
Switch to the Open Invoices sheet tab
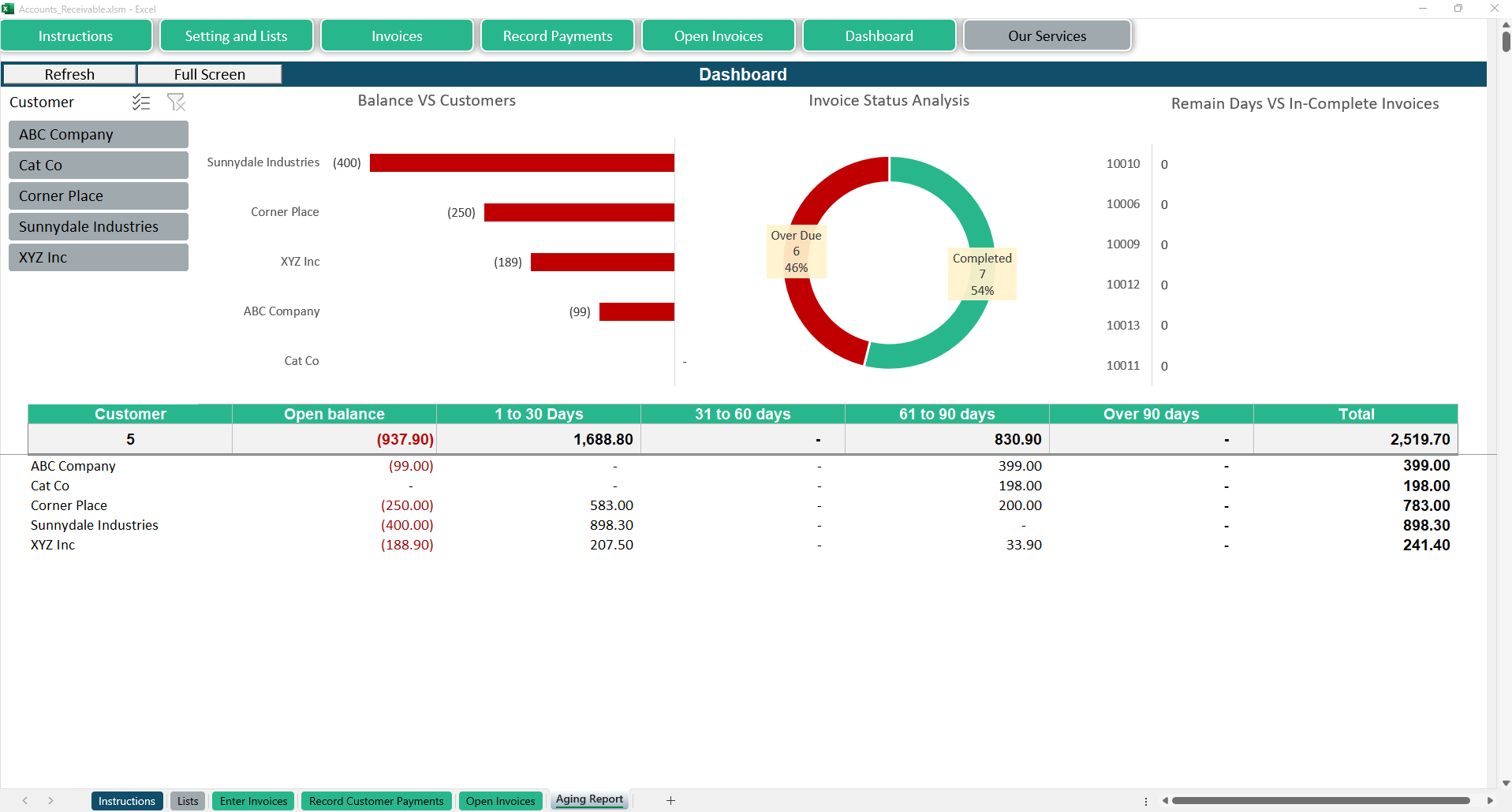point(500,801)
